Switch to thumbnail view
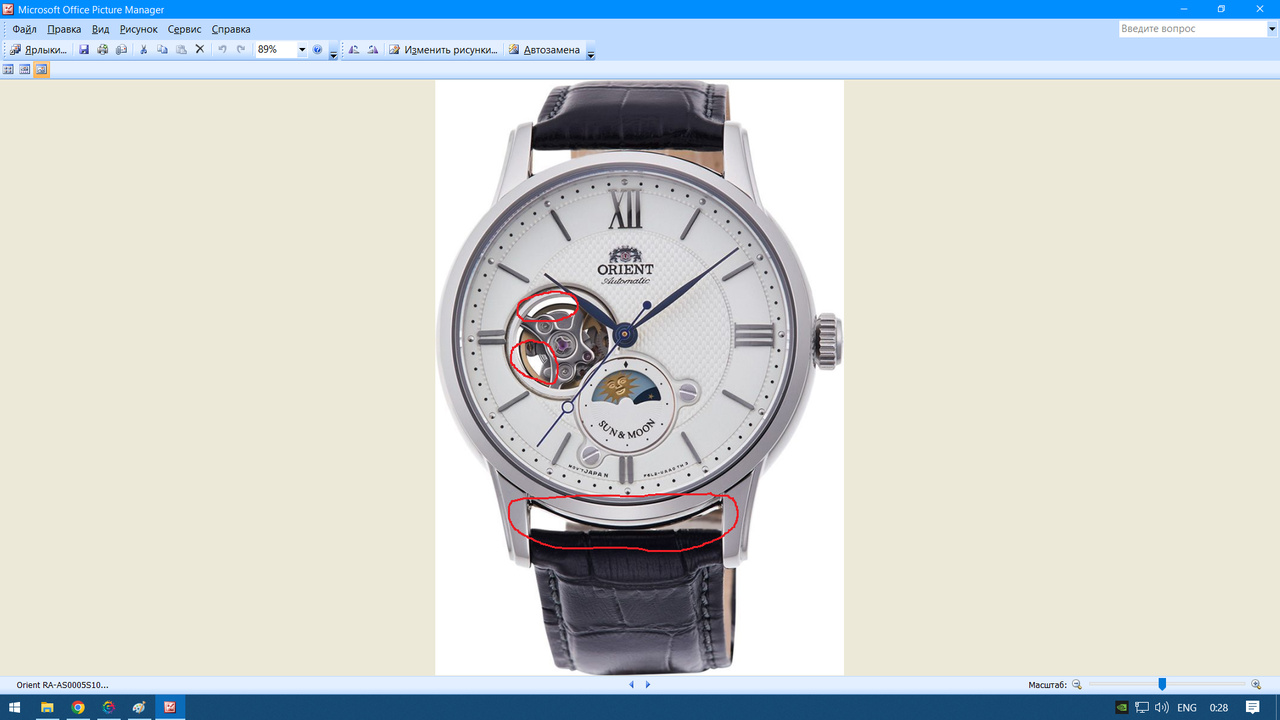 tap(9, 70)
